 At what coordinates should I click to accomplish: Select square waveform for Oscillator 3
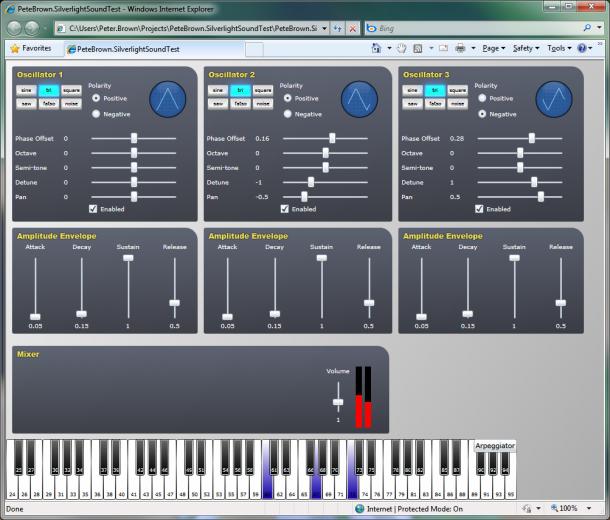pyautogui.click(x=457, y=90)
